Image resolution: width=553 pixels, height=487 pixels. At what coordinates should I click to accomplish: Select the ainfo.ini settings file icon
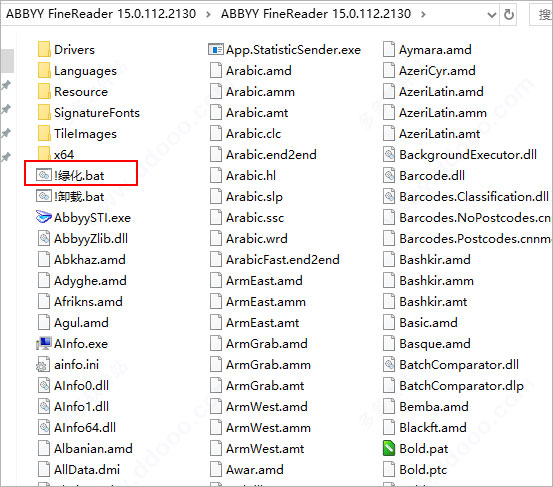tap(43, 365)
